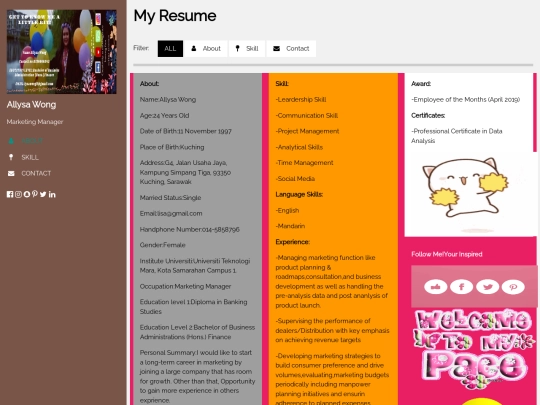Click Date of Birth:11 November 1997
Viewport: 540px width, 405px height.
tap(186, 131)
